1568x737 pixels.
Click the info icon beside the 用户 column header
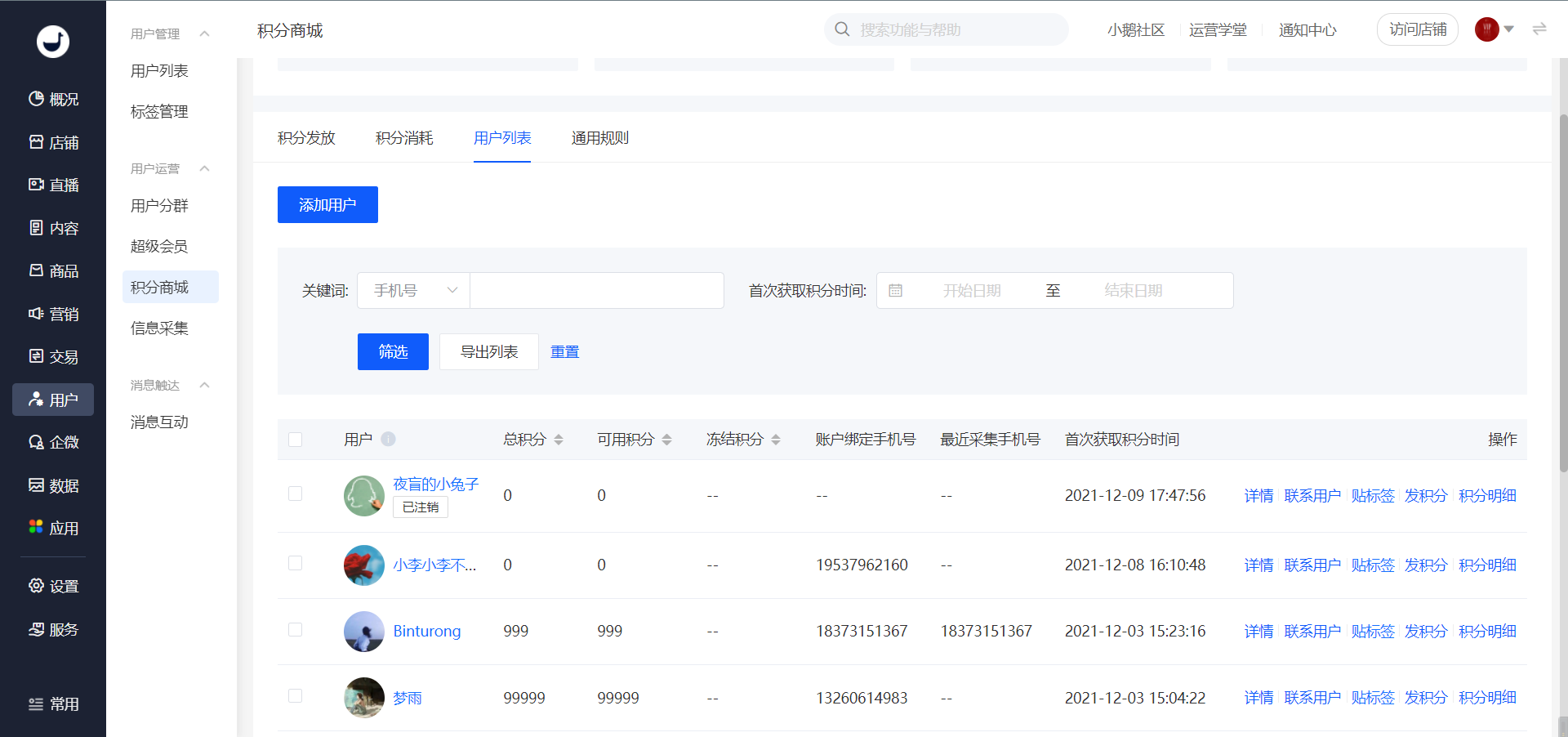click(388, 439)
